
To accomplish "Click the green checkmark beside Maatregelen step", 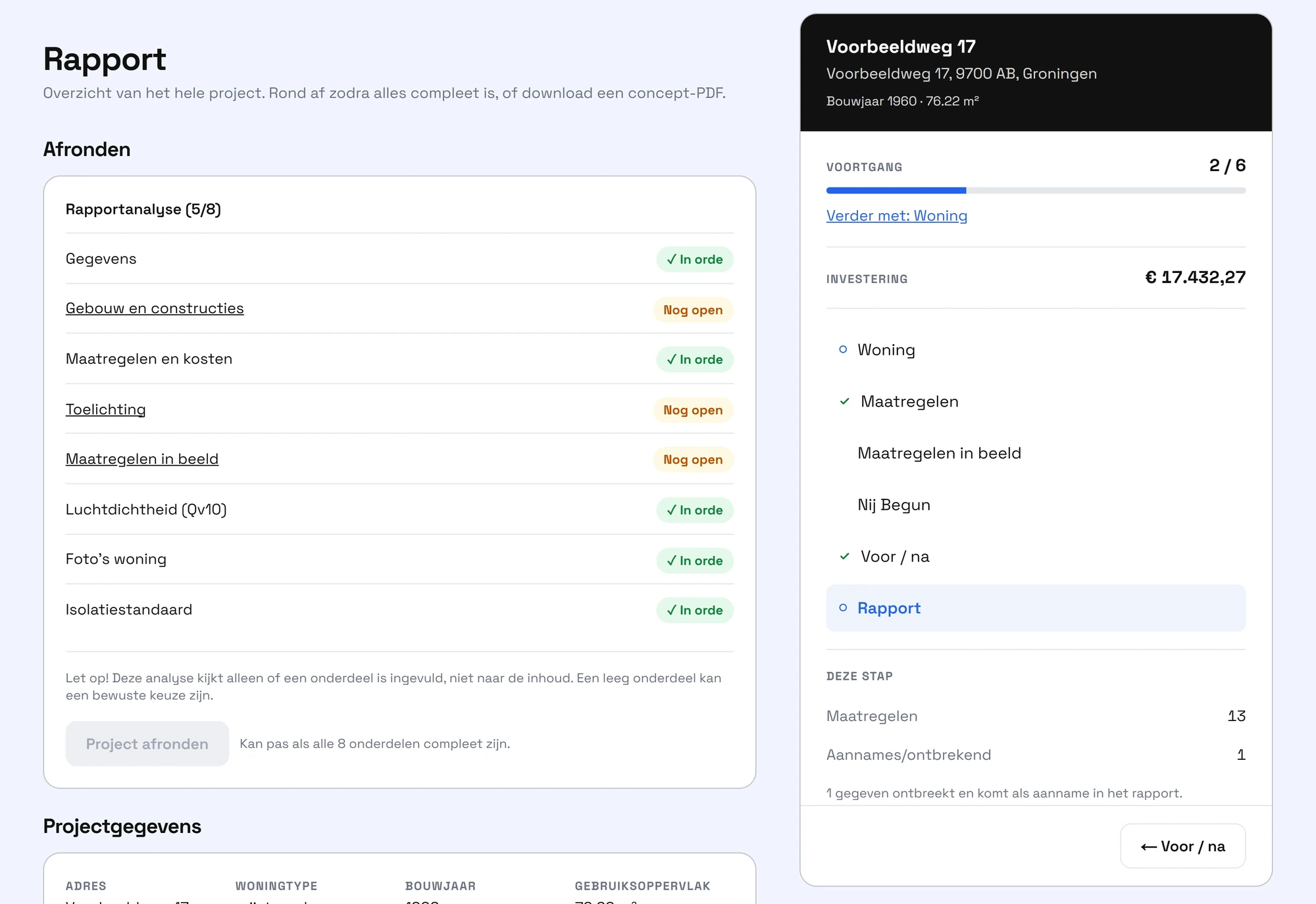I will coord(844,401).
